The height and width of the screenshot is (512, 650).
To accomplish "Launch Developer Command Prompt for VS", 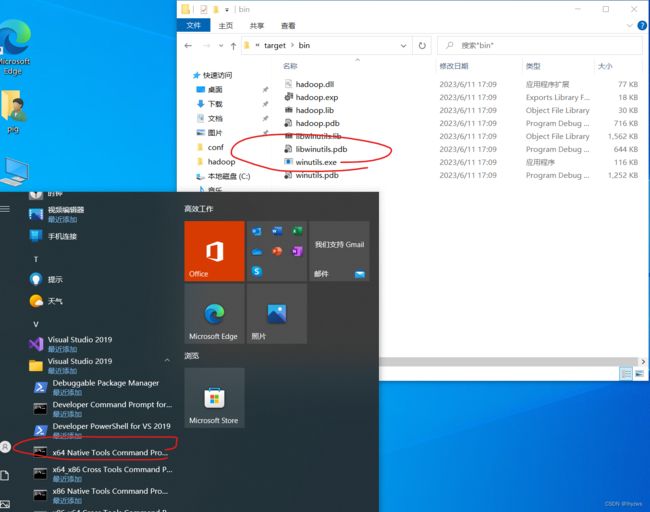I will click(x=102, y=408).
